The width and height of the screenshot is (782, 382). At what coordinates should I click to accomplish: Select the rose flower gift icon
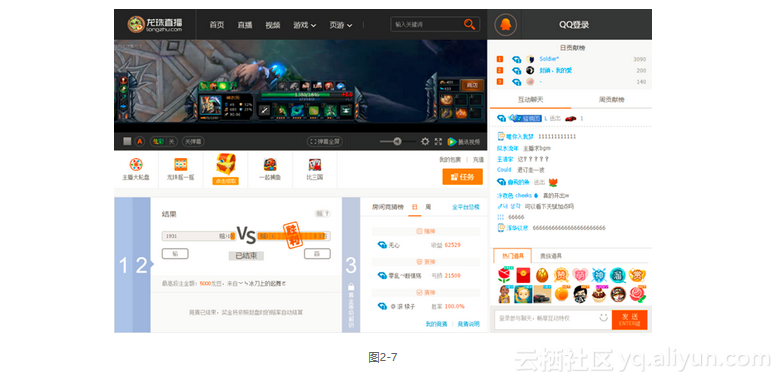(505, 275)
